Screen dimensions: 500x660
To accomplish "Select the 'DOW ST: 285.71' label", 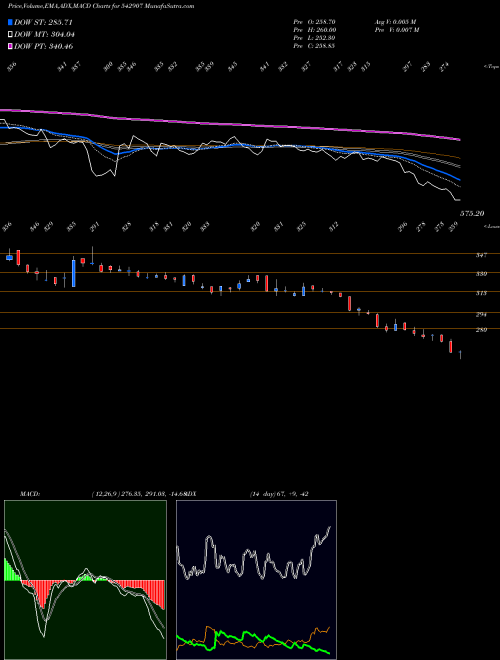I will point(44,22).
